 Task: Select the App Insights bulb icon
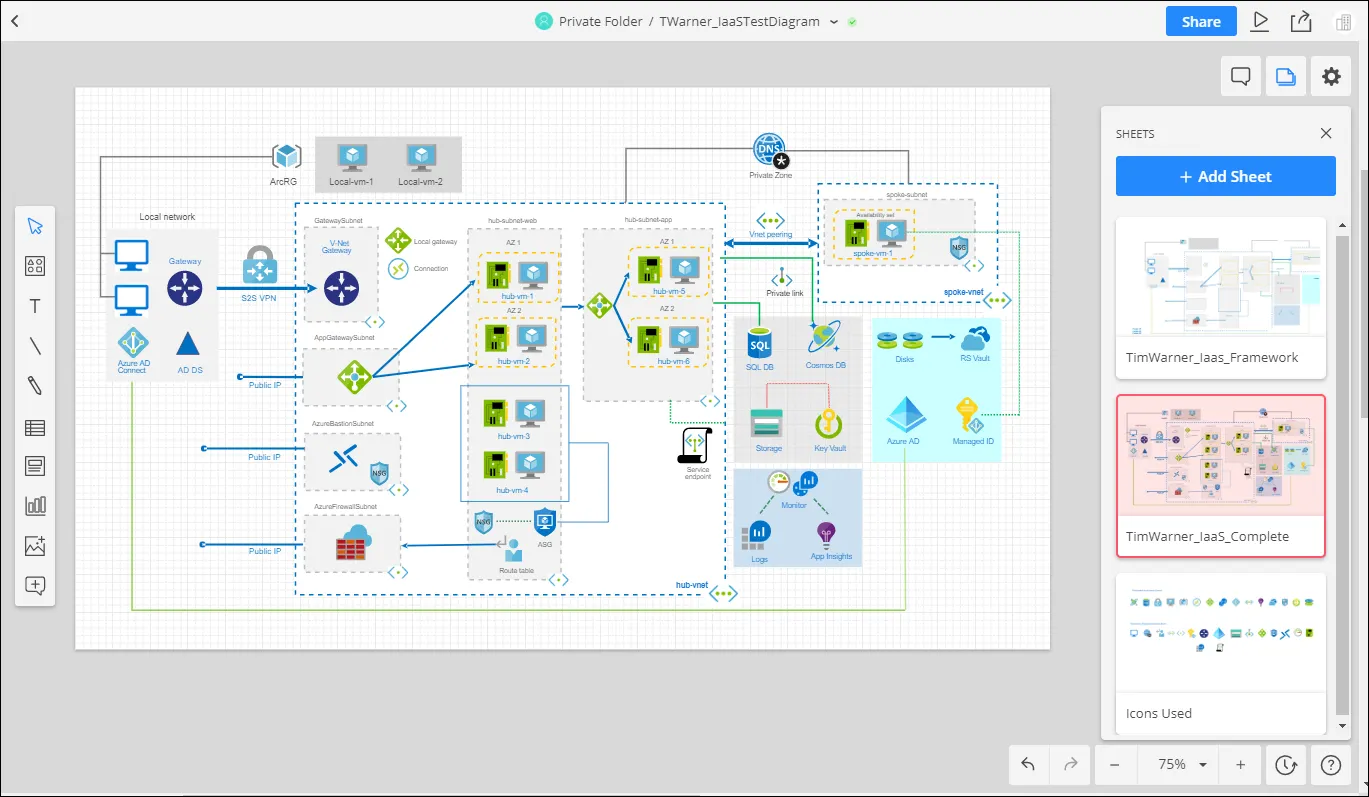(826, 533)
